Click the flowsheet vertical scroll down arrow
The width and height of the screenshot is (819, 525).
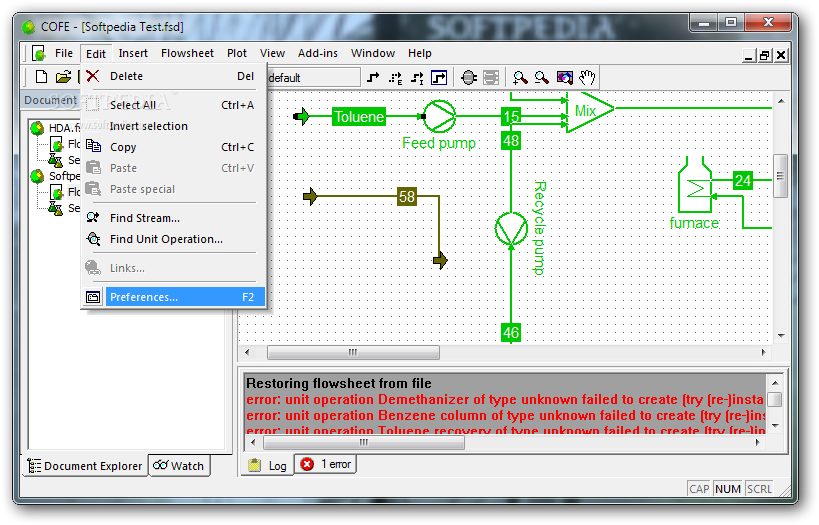(x=781, y=336)
